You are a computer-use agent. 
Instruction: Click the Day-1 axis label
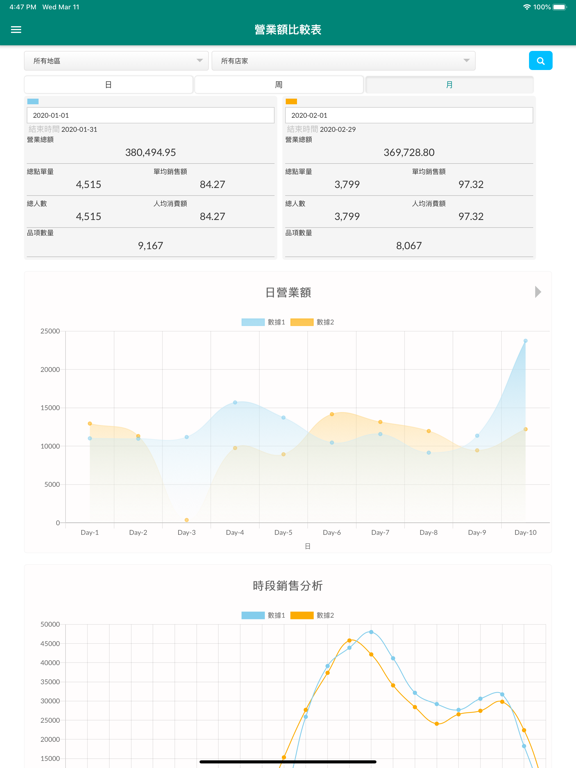90,532
